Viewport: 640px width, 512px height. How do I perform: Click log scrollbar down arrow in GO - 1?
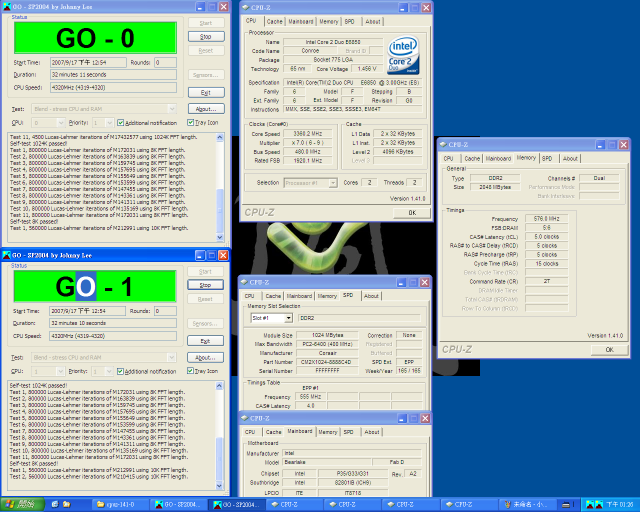click(x=219, y=486)
